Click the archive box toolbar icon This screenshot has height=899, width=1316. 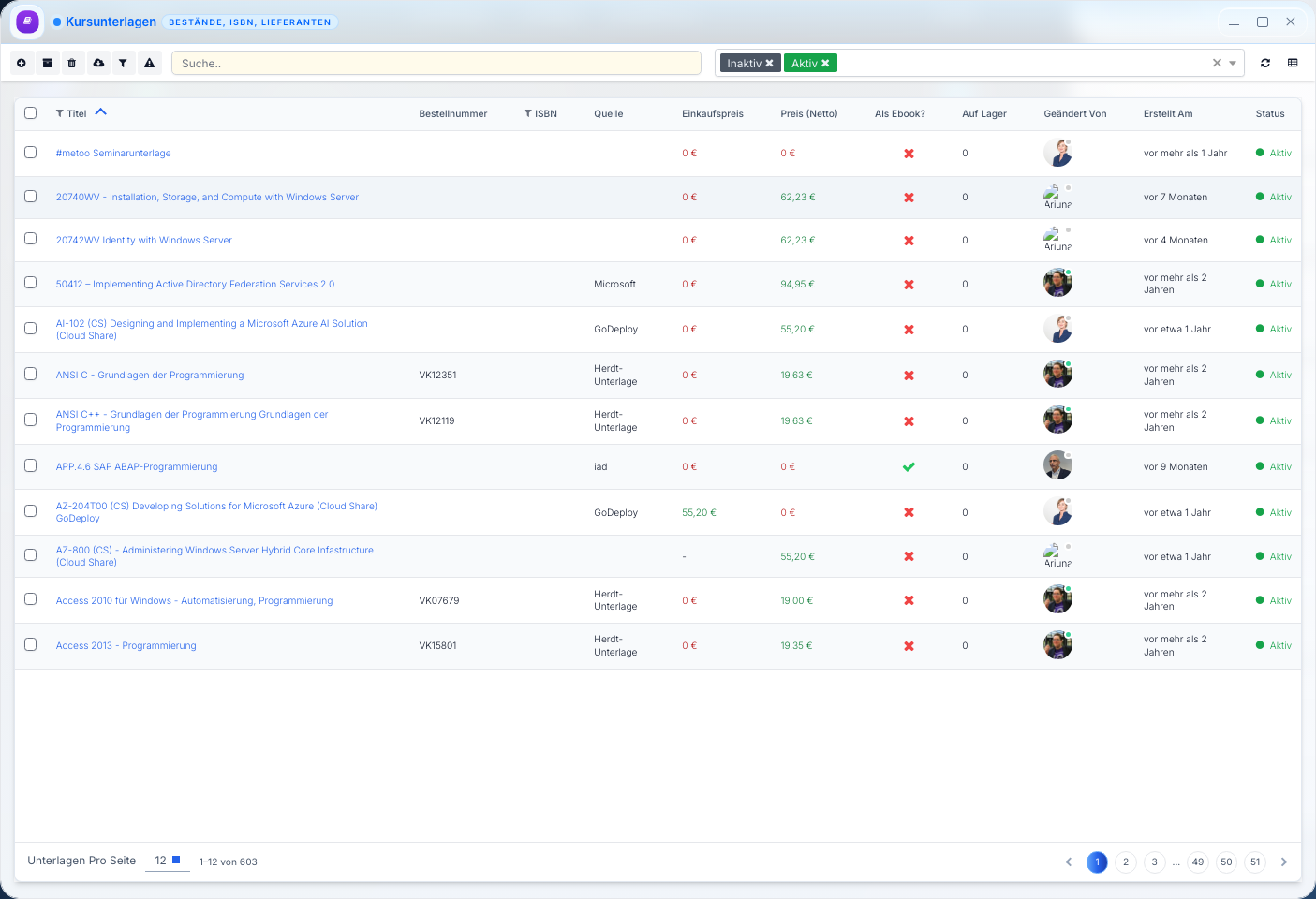[x=47, y=63]
